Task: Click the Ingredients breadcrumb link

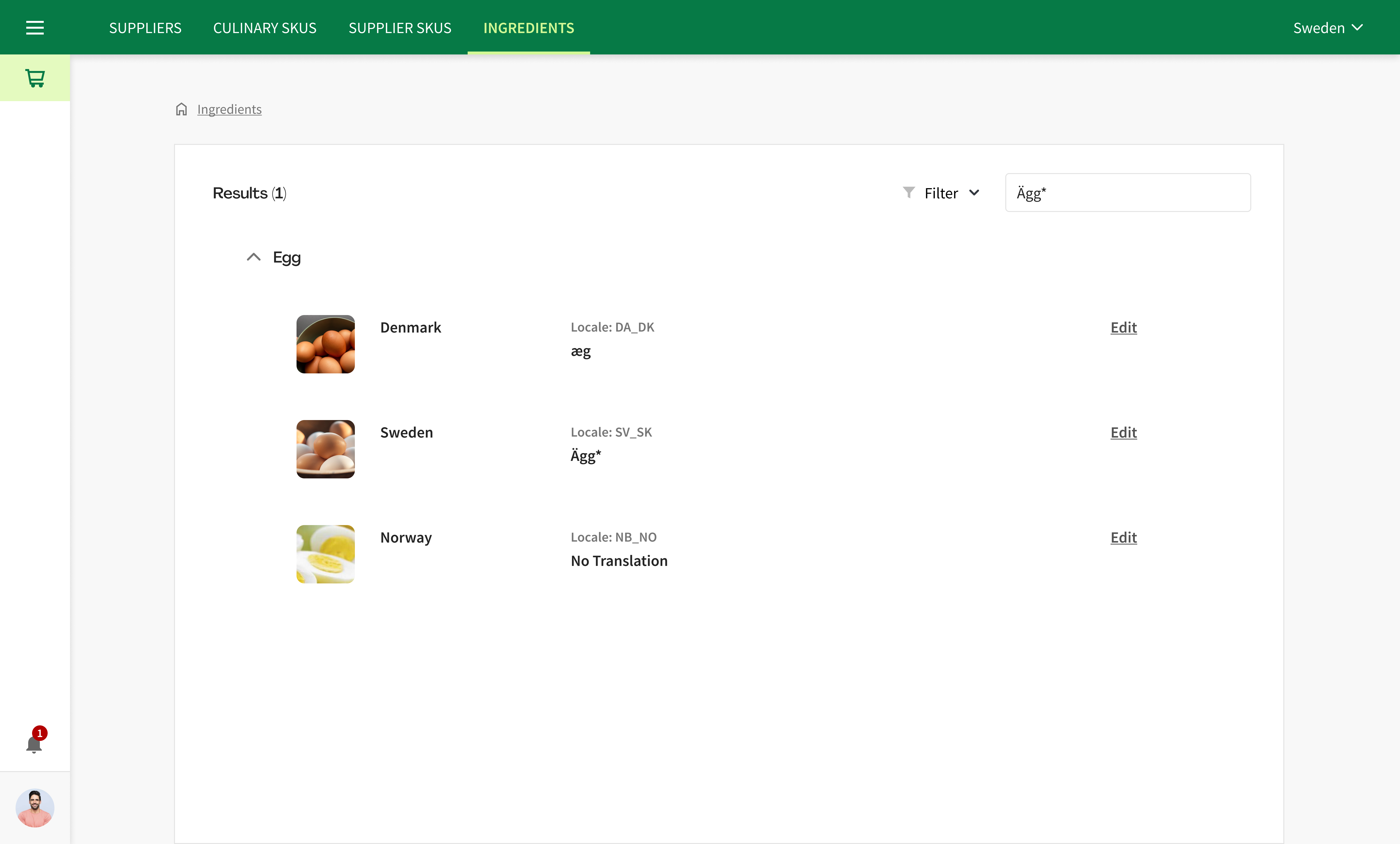Action: pyautogui.click(x=229, y=109)
